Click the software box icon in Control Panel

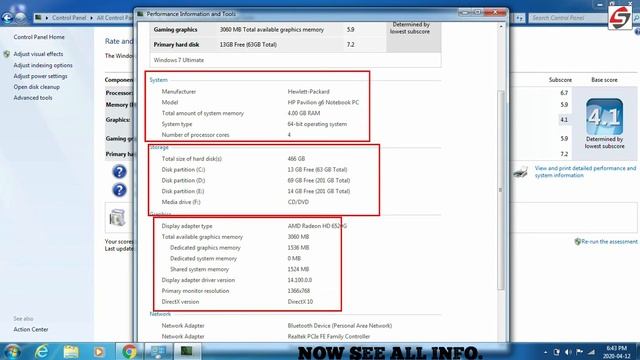pos(118,217)
